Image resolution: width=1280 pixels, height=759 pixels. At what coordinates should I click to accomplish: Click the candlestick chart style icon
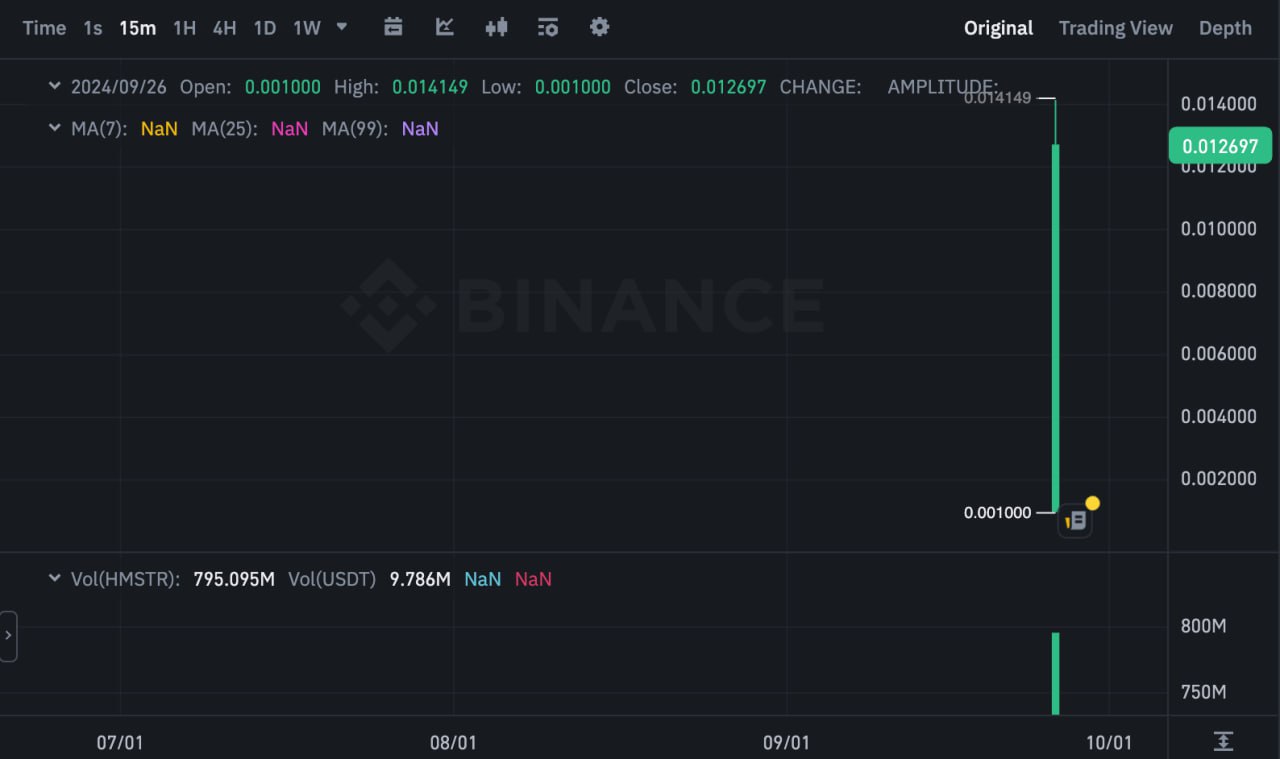pos(496,27)
